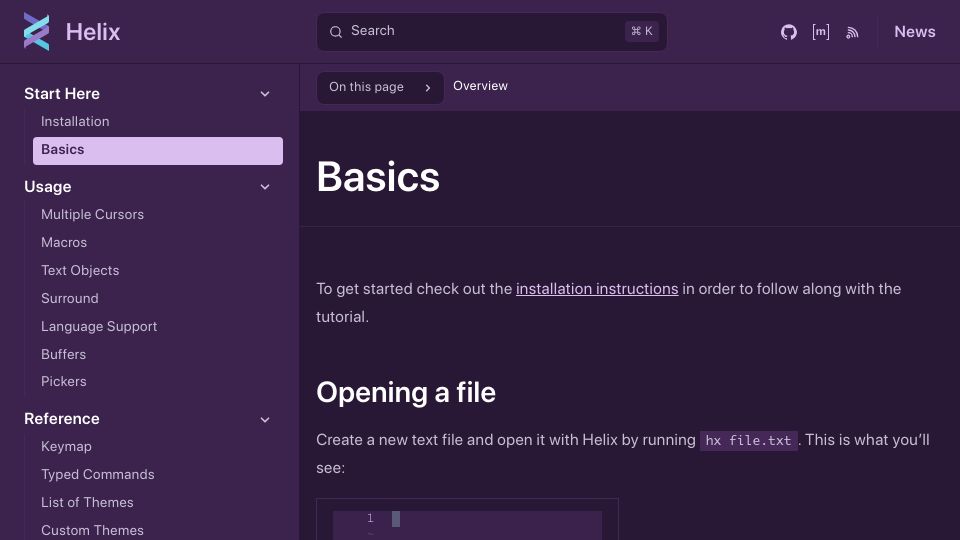Open the GitHub repository icon

pyautogui.click(x=789, y=32)
